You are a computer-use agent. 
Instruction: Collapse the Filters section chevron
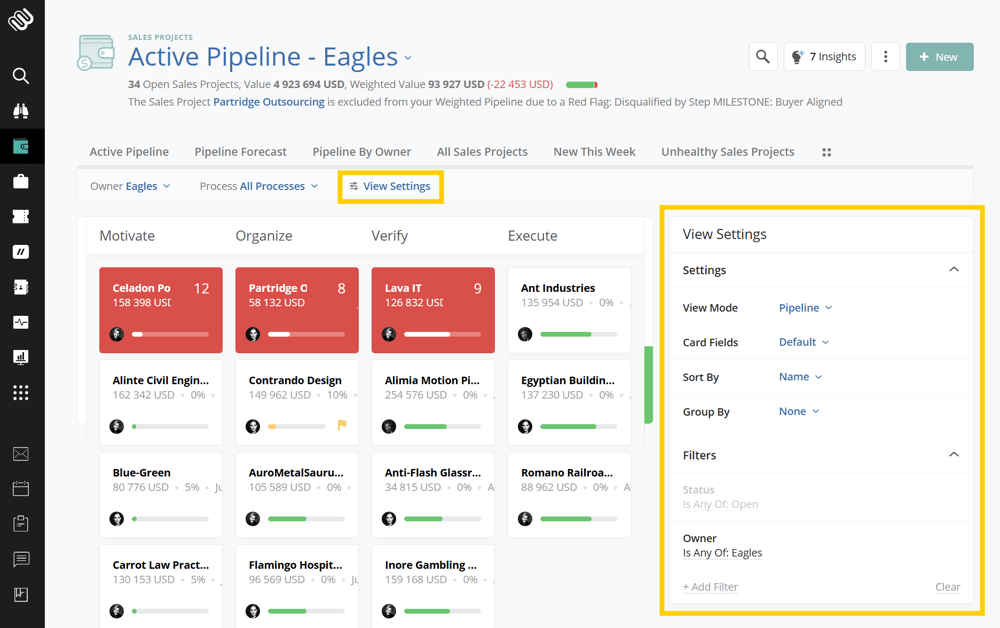pyautogui.click(x=953, y=455)
